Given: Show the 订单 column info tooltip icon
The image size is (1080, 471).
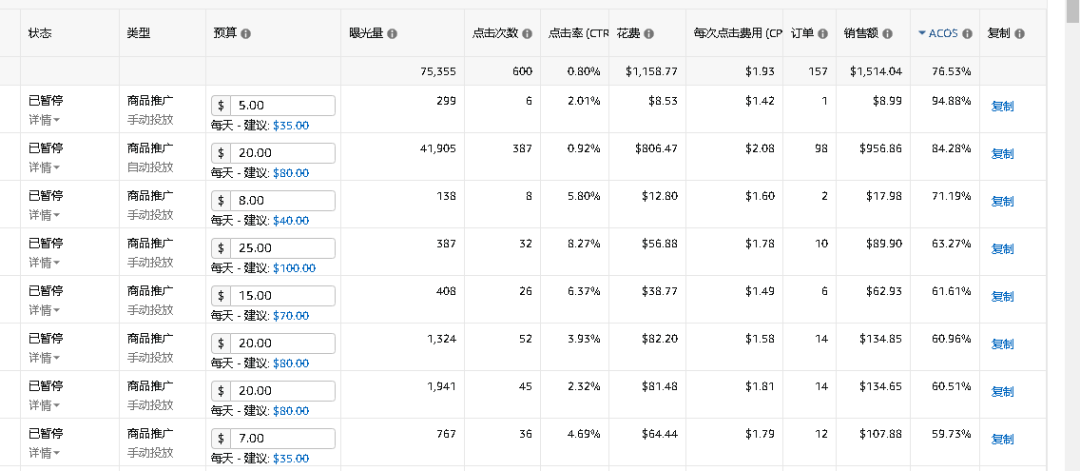Looking at the screenshot, I should (823, 34).
